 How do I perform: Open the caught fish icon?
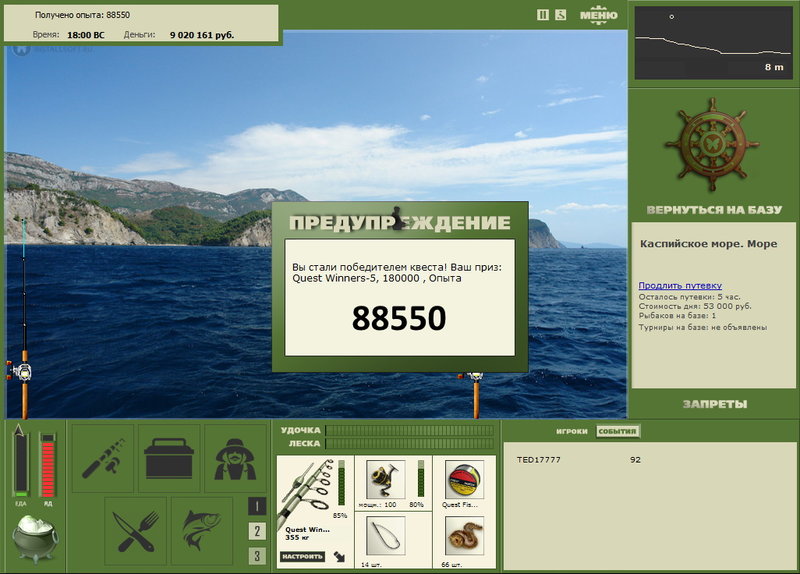point(202,531)
